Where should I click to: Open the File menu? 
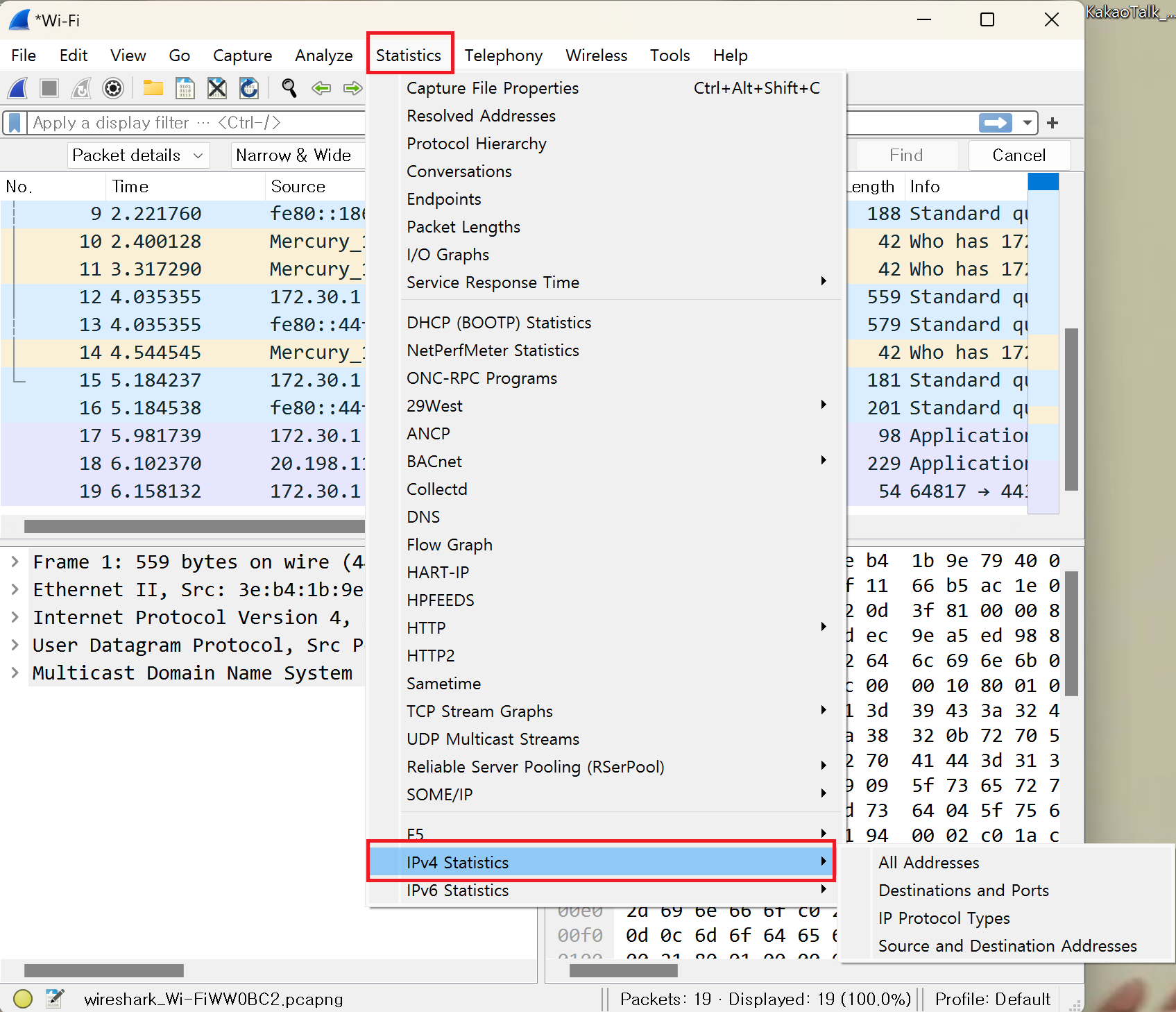24,56
